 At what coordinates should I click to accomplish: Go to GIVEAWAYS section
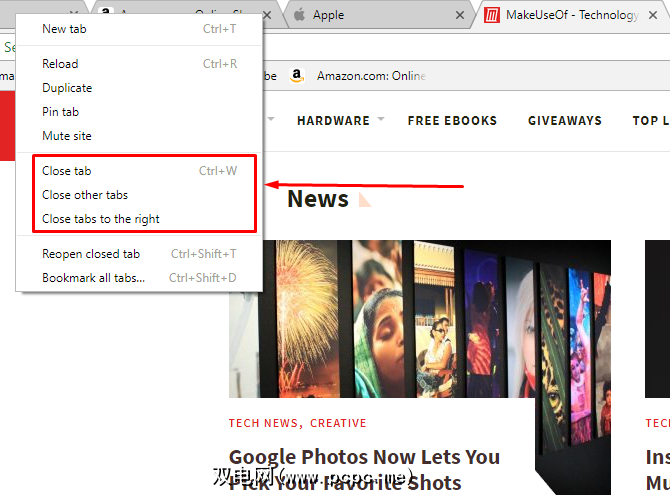[564, 121]
